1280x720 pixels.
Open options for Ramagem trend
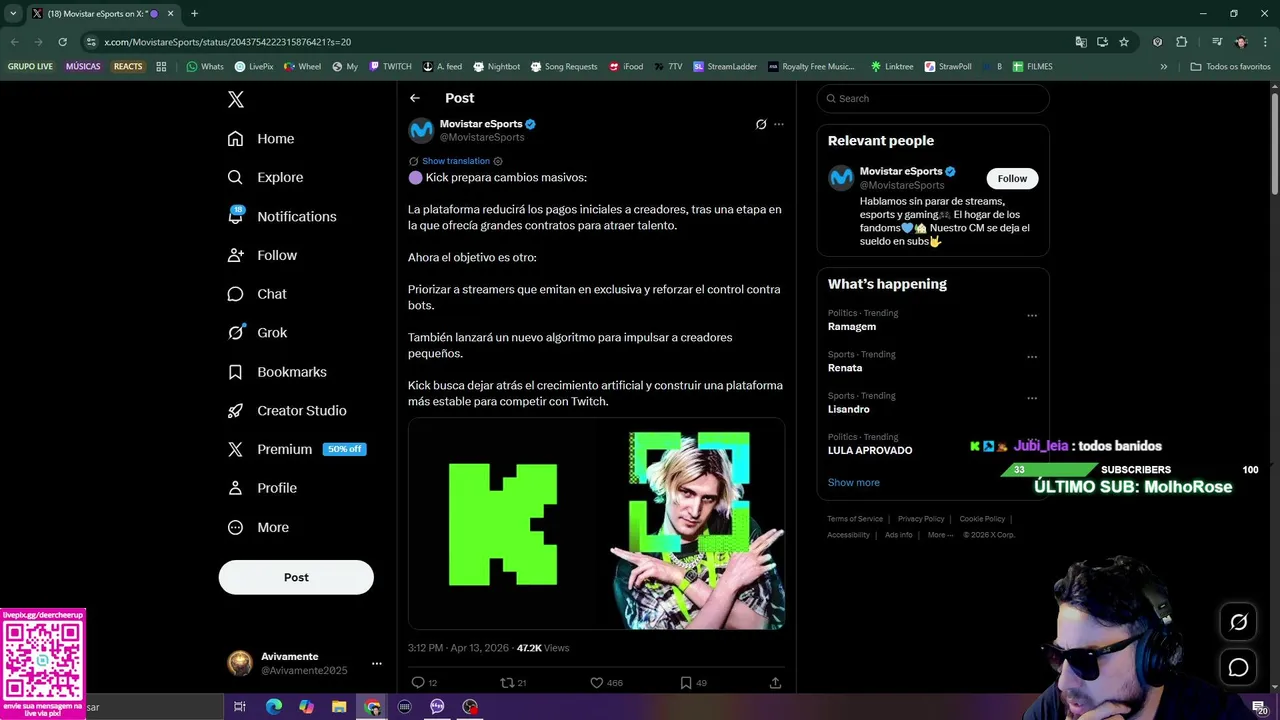(x=1032, y=316)
